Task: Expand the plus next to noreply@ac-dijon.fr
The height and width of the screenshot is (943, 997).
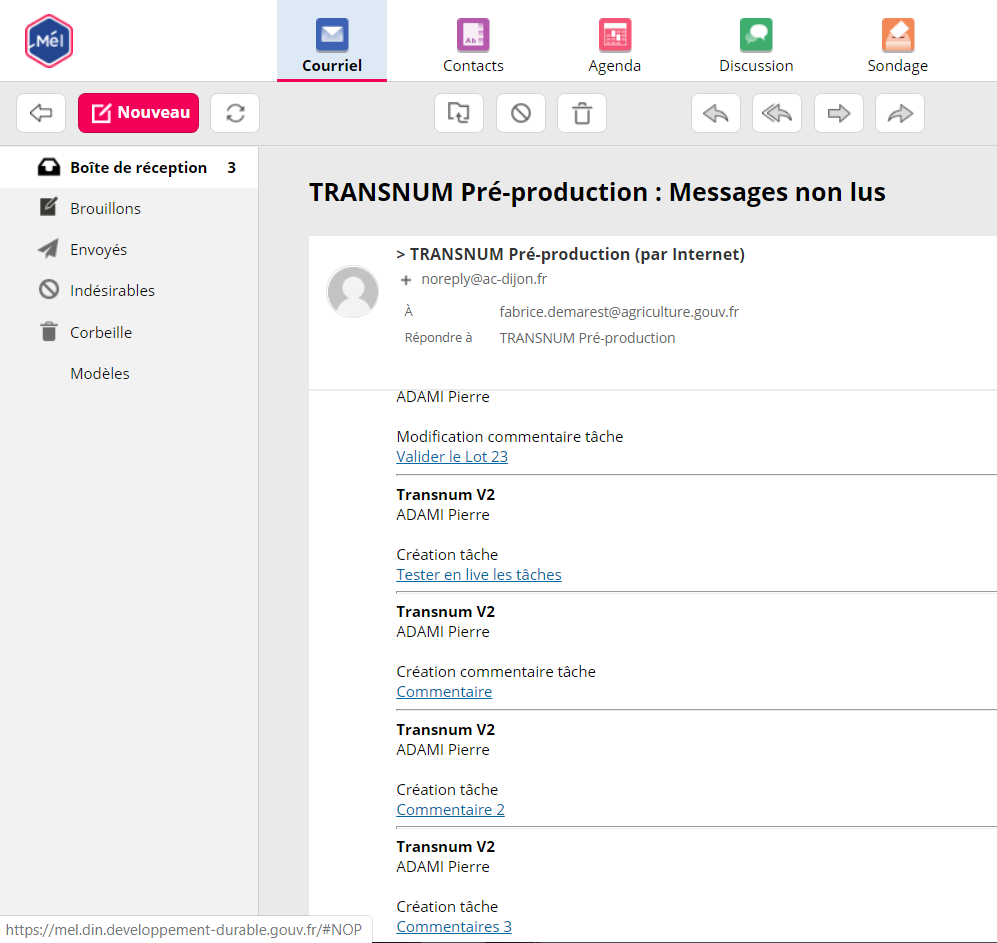Action: [406, 280]
